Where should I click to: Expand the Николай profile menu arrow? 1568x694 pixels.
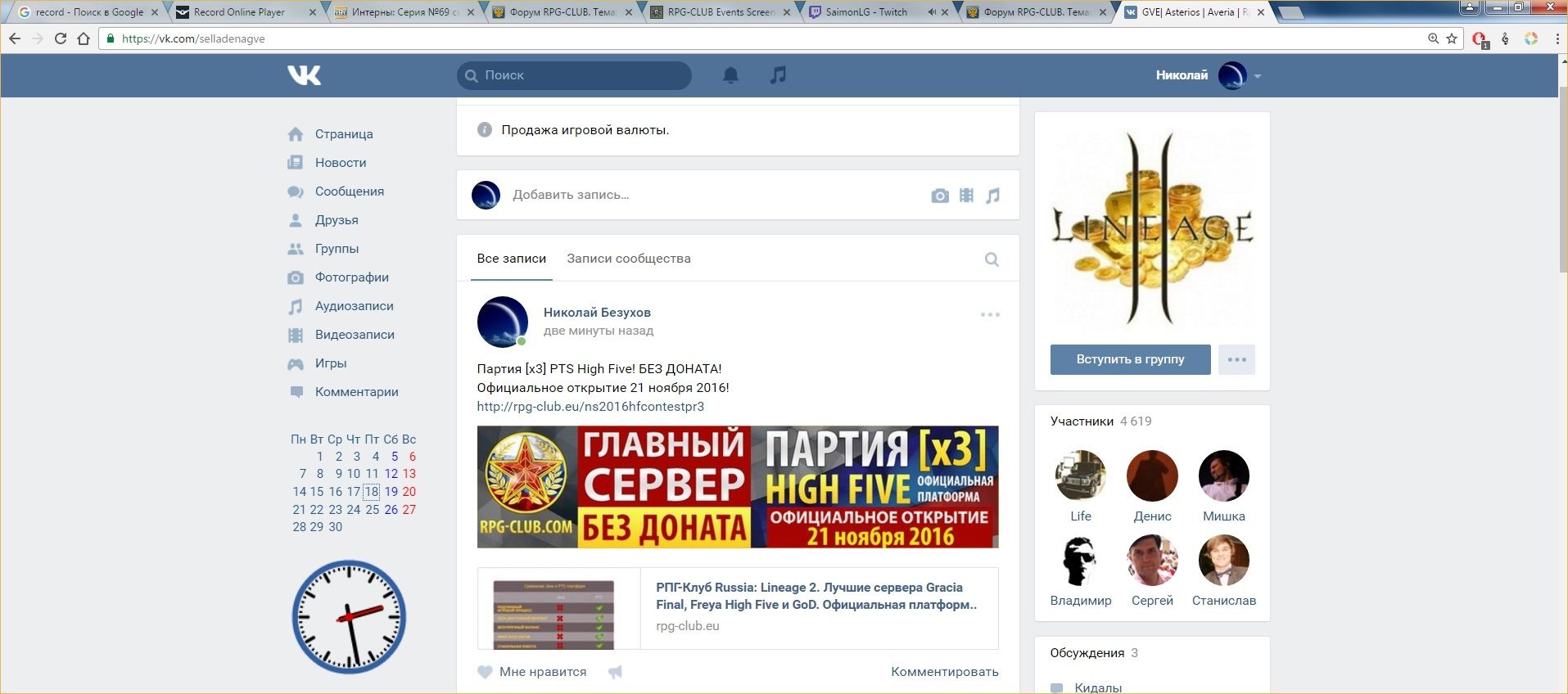pos(1258,76)
